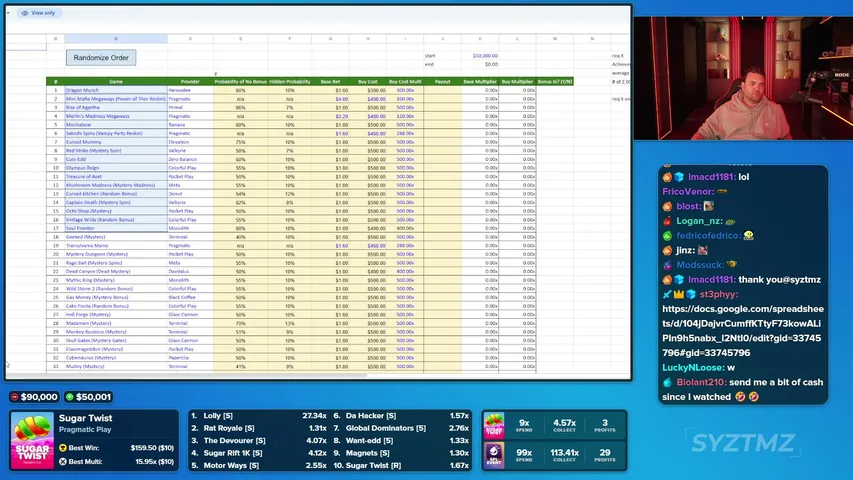Viewport: 853px width, 480px height.
Task: Select the Soul Frontier cell
Action: tap(116, 229)
